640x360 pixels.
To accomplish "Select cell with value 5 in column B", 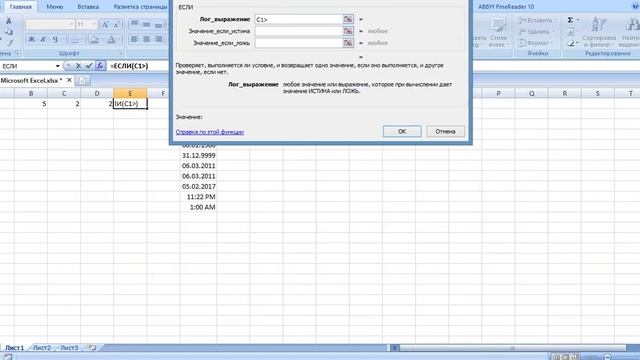I will tap(31, 104).
